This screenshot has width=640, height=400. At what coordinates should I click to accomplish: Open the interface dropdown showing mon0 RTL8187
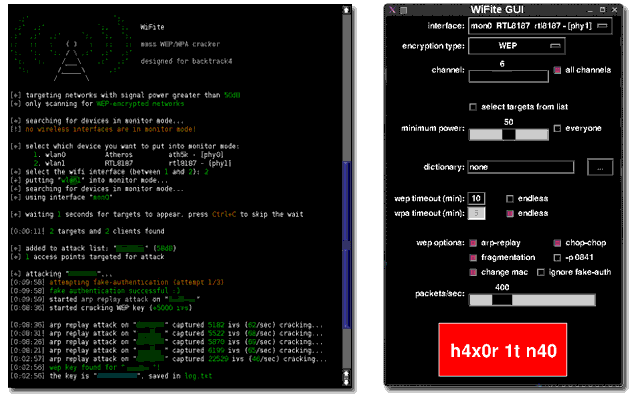[540, 26]
